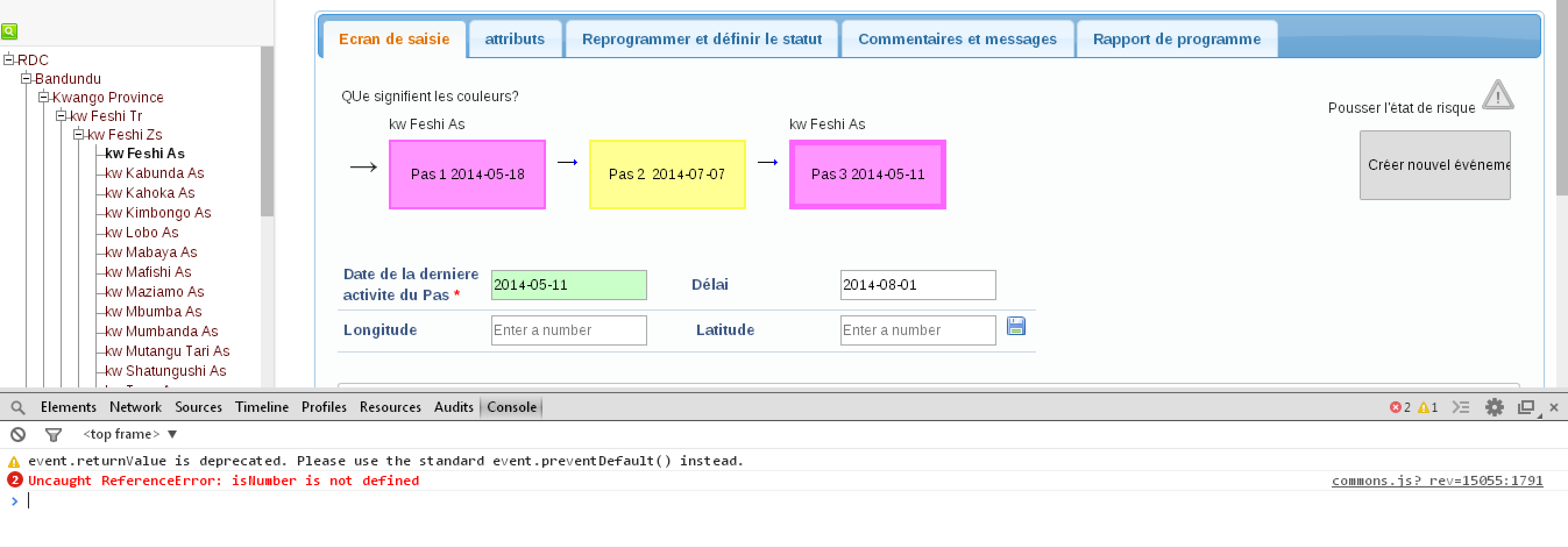Screen dimensions: 1568x548
Task: Select kw Shatungushi As in the tree
Action: 165,371
